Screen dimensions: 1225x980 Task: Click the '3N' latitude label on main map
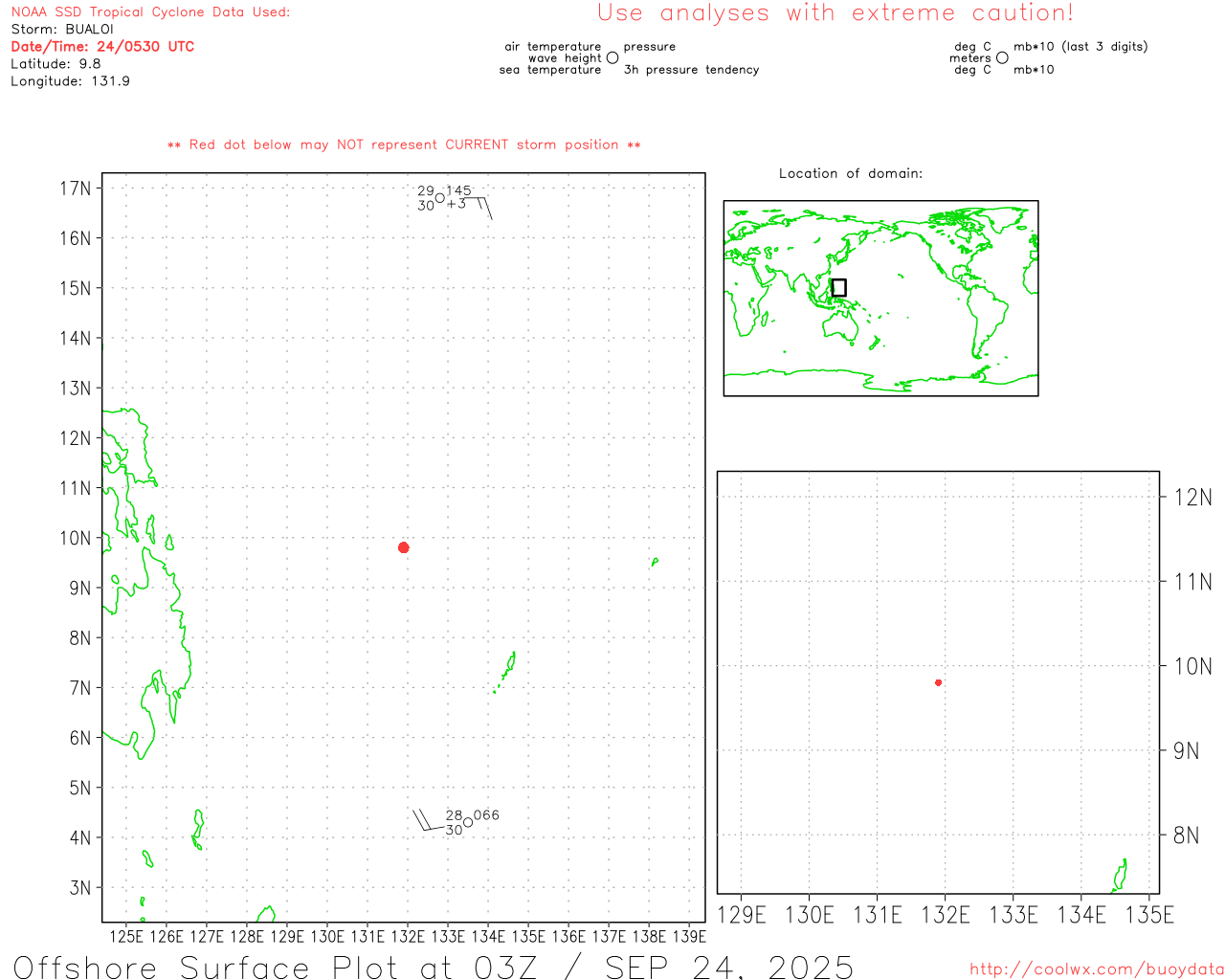80,888
